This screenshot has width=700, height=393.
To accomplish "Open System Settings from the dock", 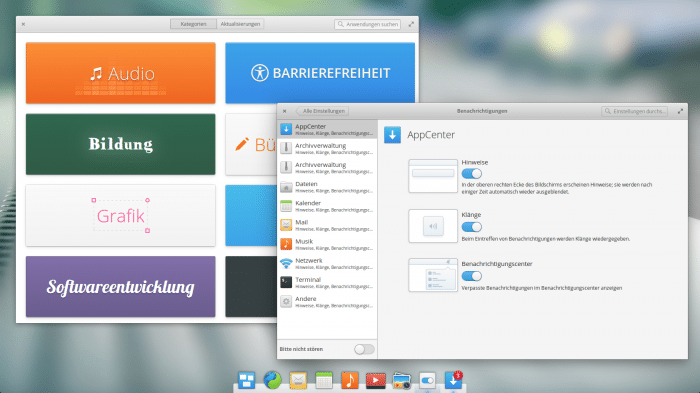I will coord(427,380).
